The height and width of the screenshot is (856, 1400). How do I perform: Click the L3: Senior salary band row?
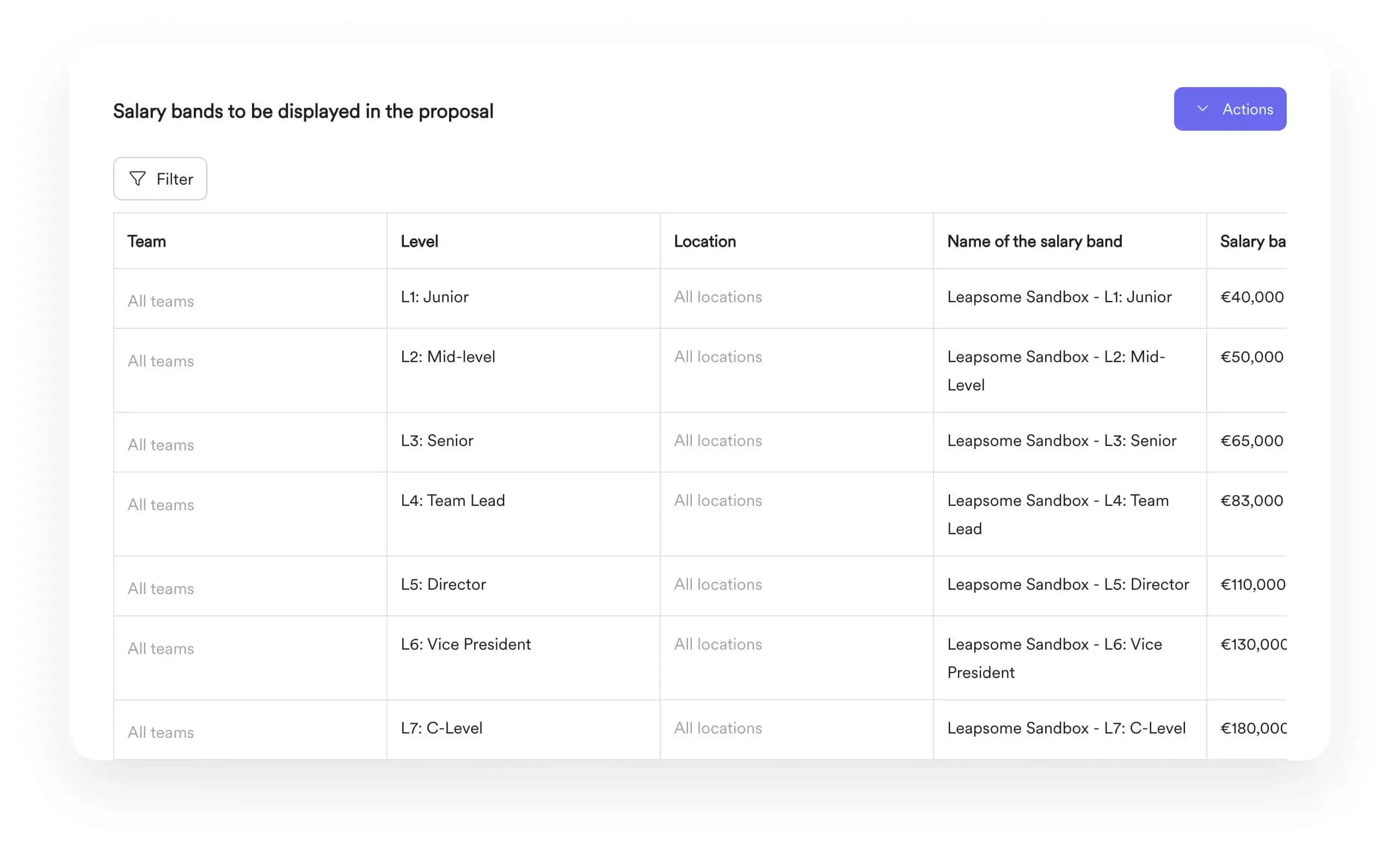click(x=700, y=440)
